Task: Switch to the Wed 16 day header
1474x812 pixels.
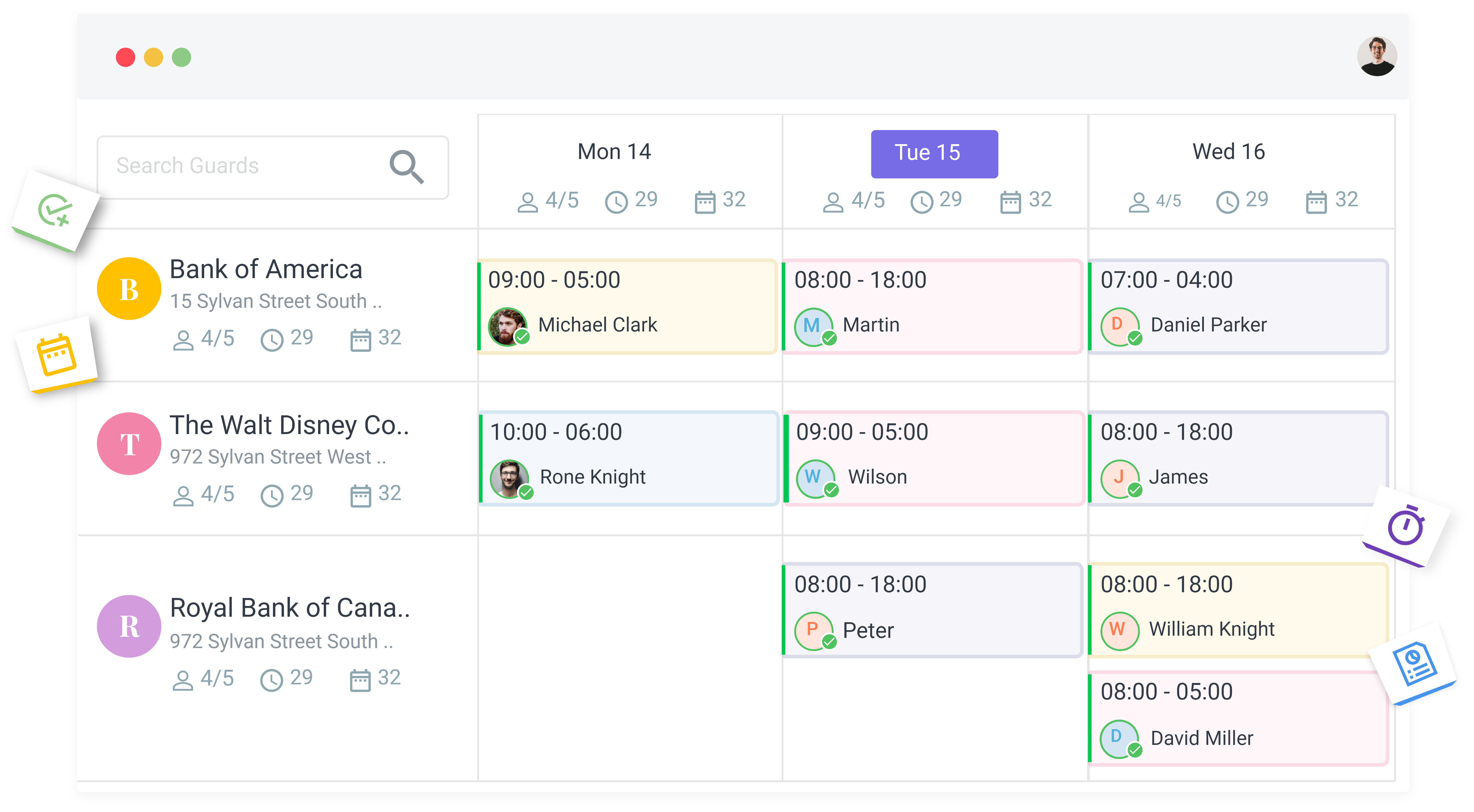Action: 1229,152
